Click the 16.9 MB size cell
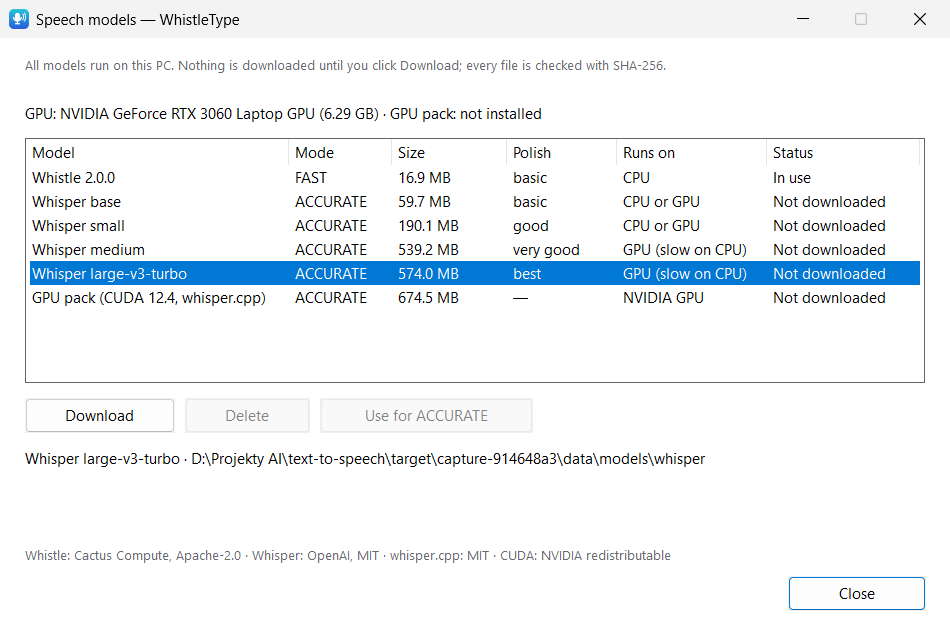This screenshot has width=950, height=626. click(x=424, y=178)
